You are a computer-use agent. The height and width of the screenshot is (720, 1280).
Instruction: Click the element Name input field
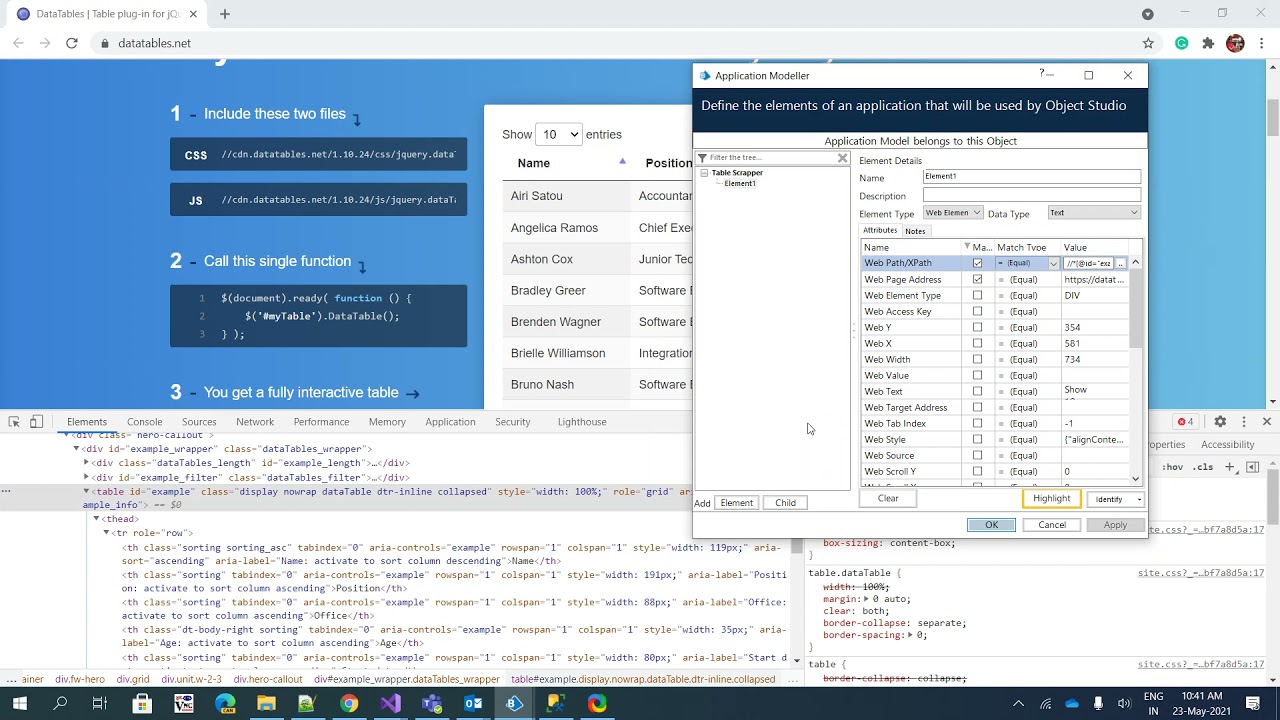pyautogui.click(x=1031, y=177)
